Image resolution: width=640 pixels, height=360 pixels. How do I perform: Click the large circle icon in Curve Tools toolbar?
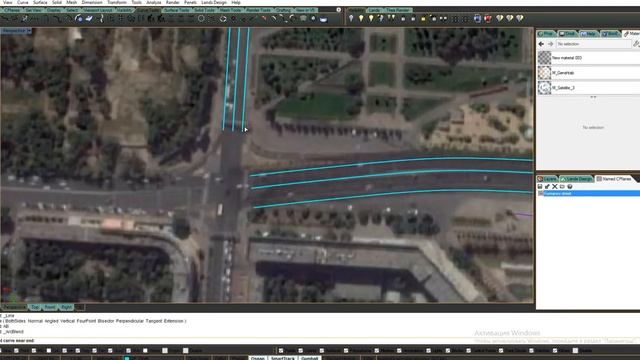coord(201,18)
